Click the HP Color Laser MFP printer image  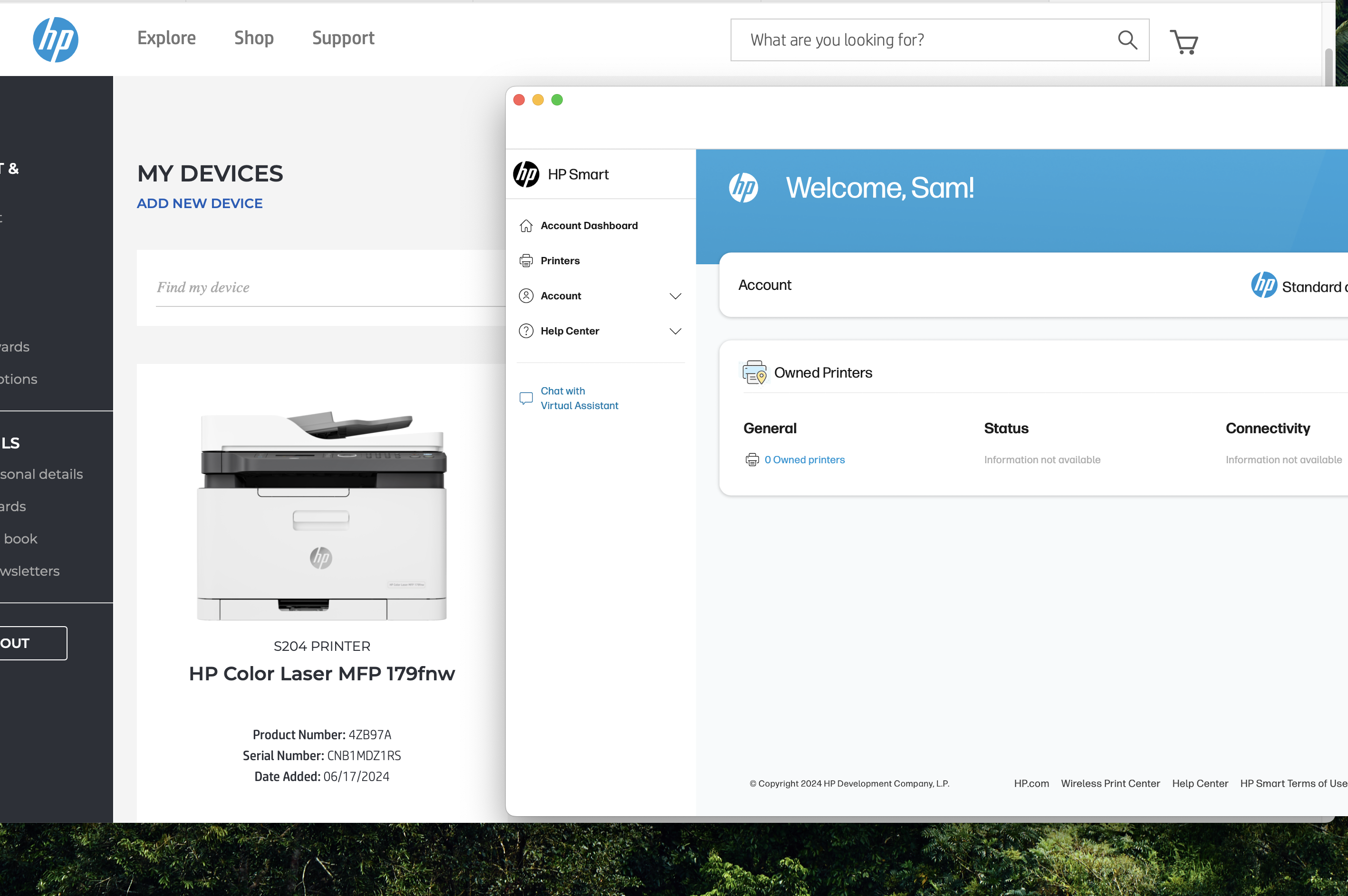321,515
